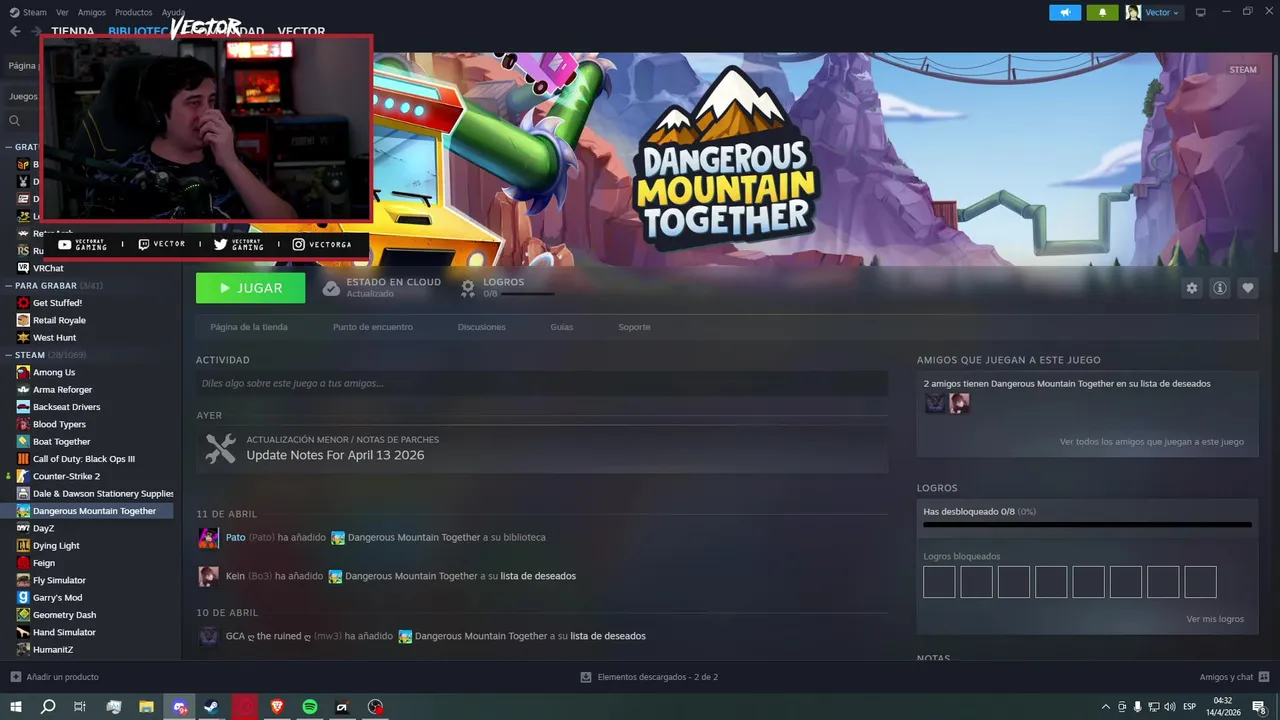
Task: Open the Steam announcements megaphone button
Action: click(x=1065, y=12)
